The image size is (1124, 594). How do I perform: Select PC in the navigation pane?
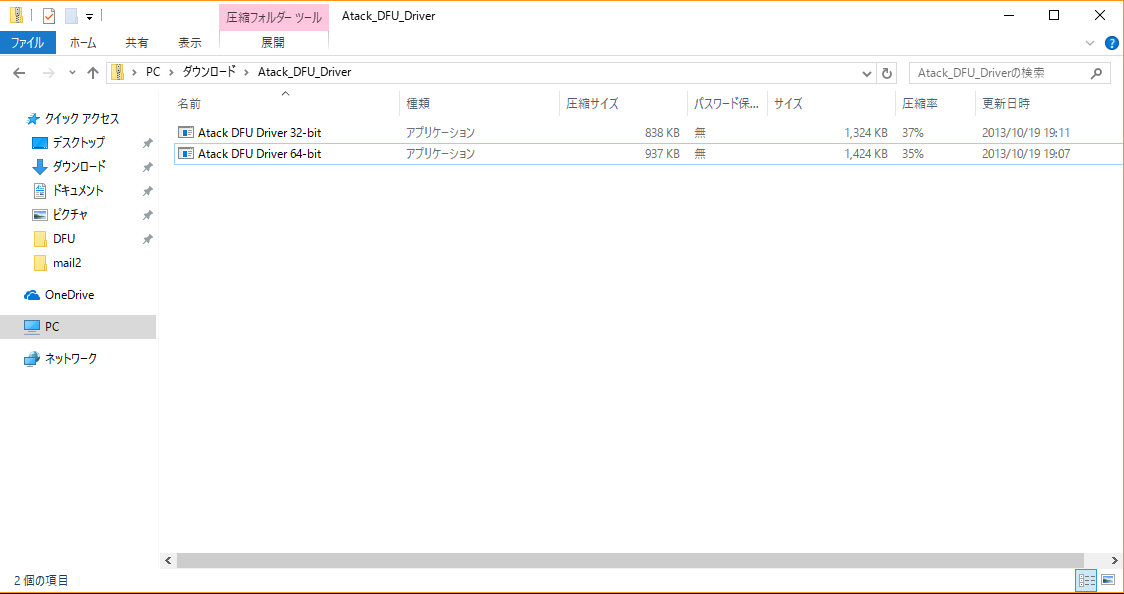tap(78, 327)
